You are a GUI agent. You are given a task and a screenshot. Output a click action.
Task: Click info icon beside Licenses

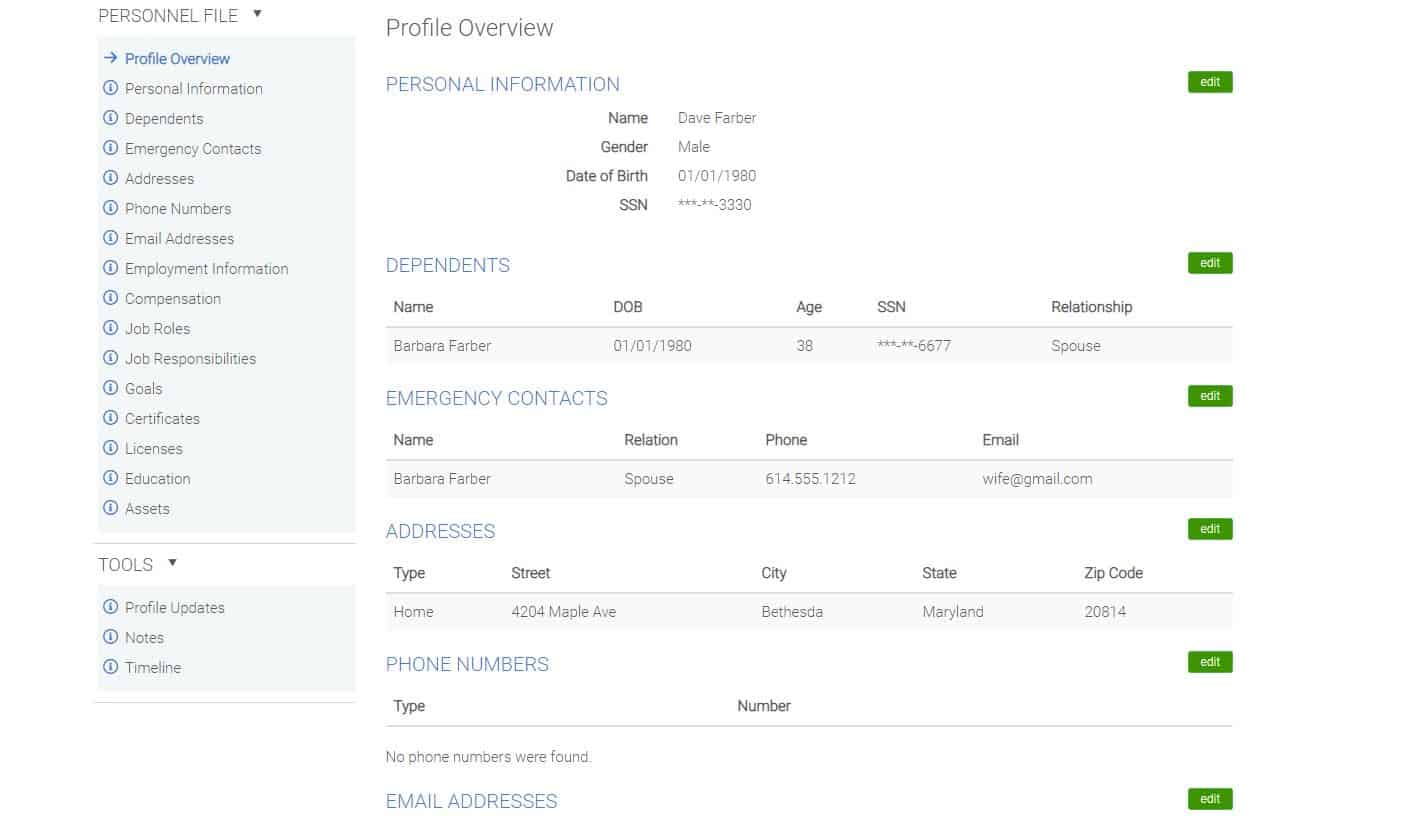click(111, 448)
